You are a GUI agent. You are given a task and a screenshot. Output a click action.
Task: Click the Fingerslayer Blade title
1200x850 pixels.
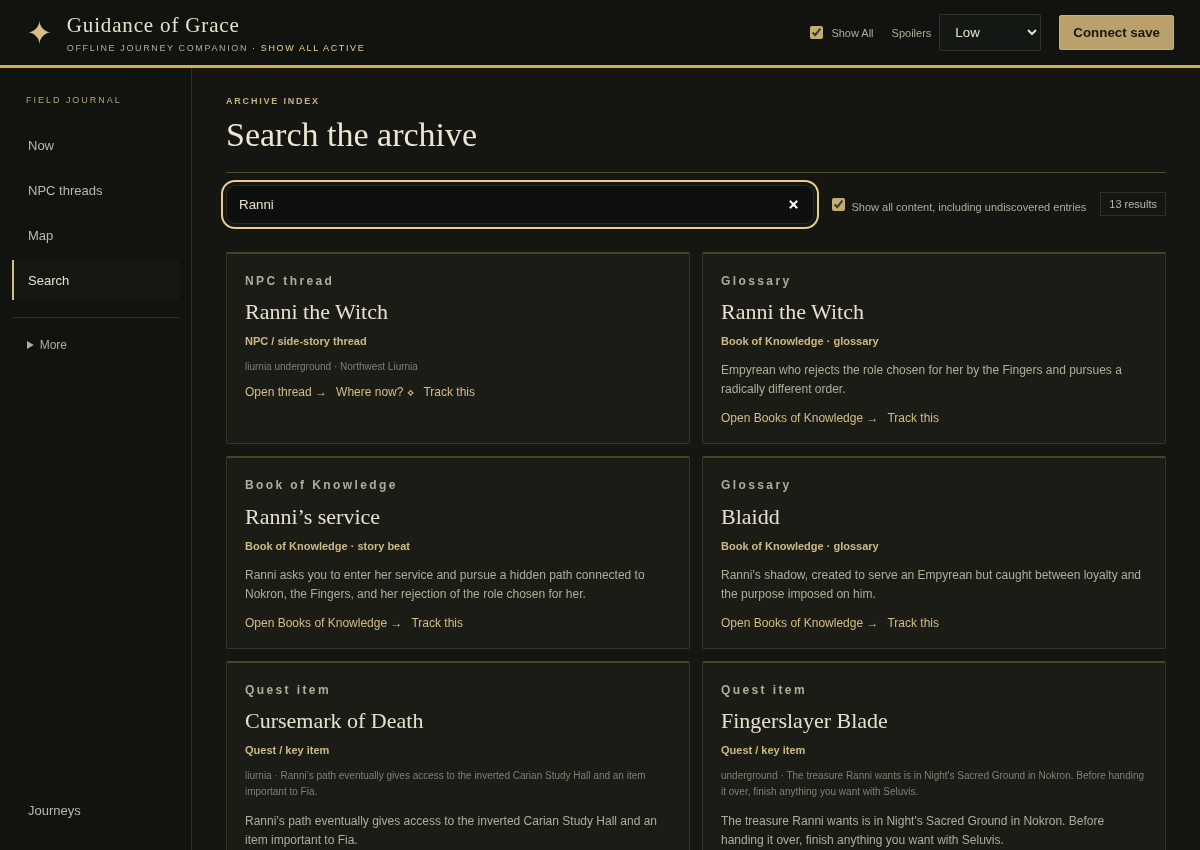(804, 721)
